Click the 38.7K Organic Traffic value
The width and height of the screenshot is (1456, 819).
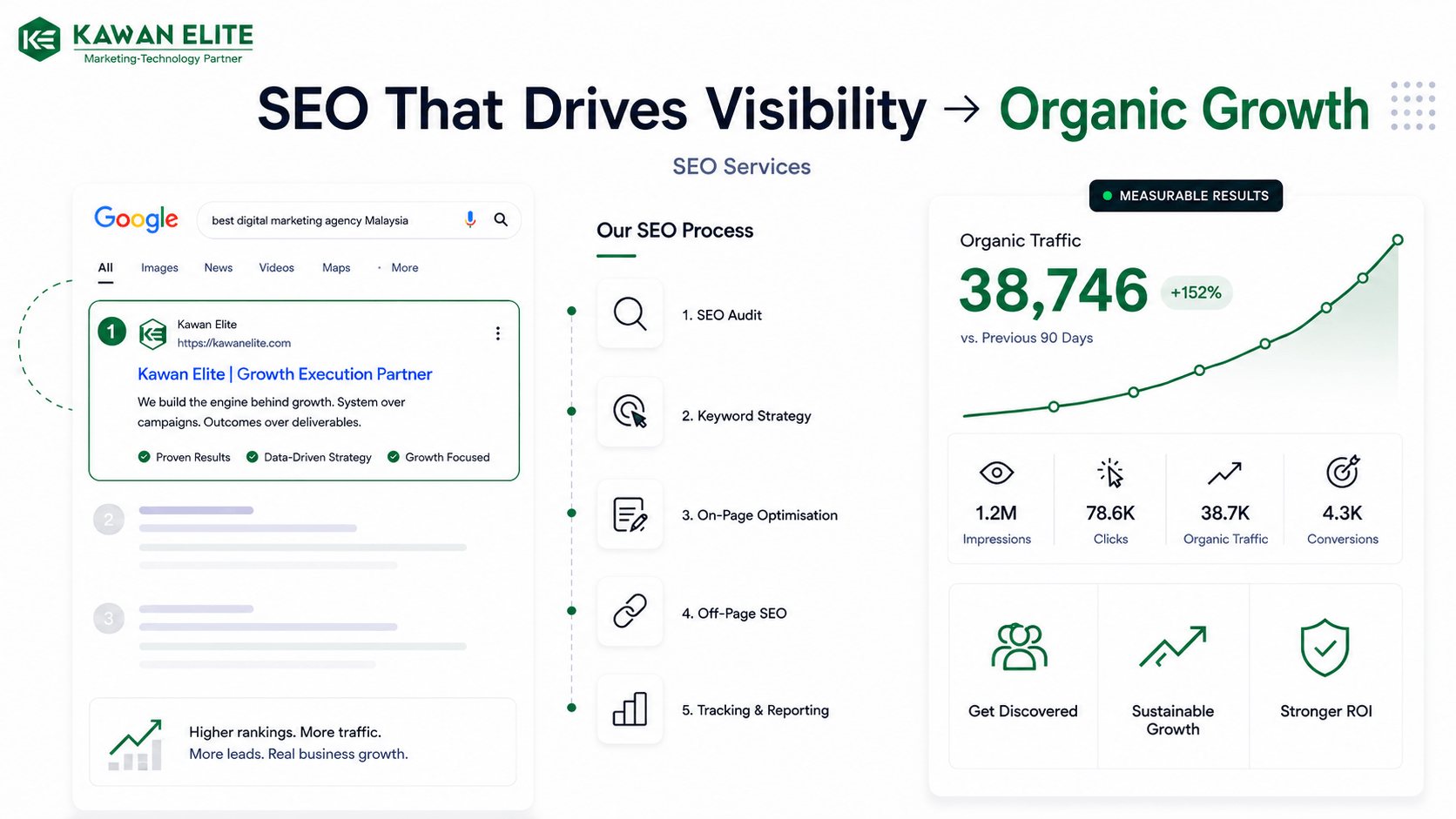tap(1225, 514)
